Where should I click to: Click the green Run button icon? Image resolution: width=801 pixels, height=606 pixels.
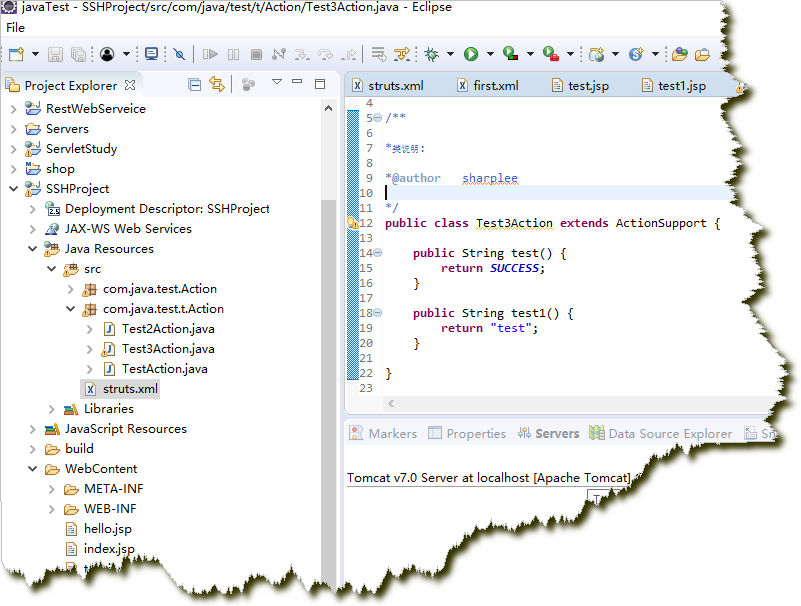click(x=470, y=54)
